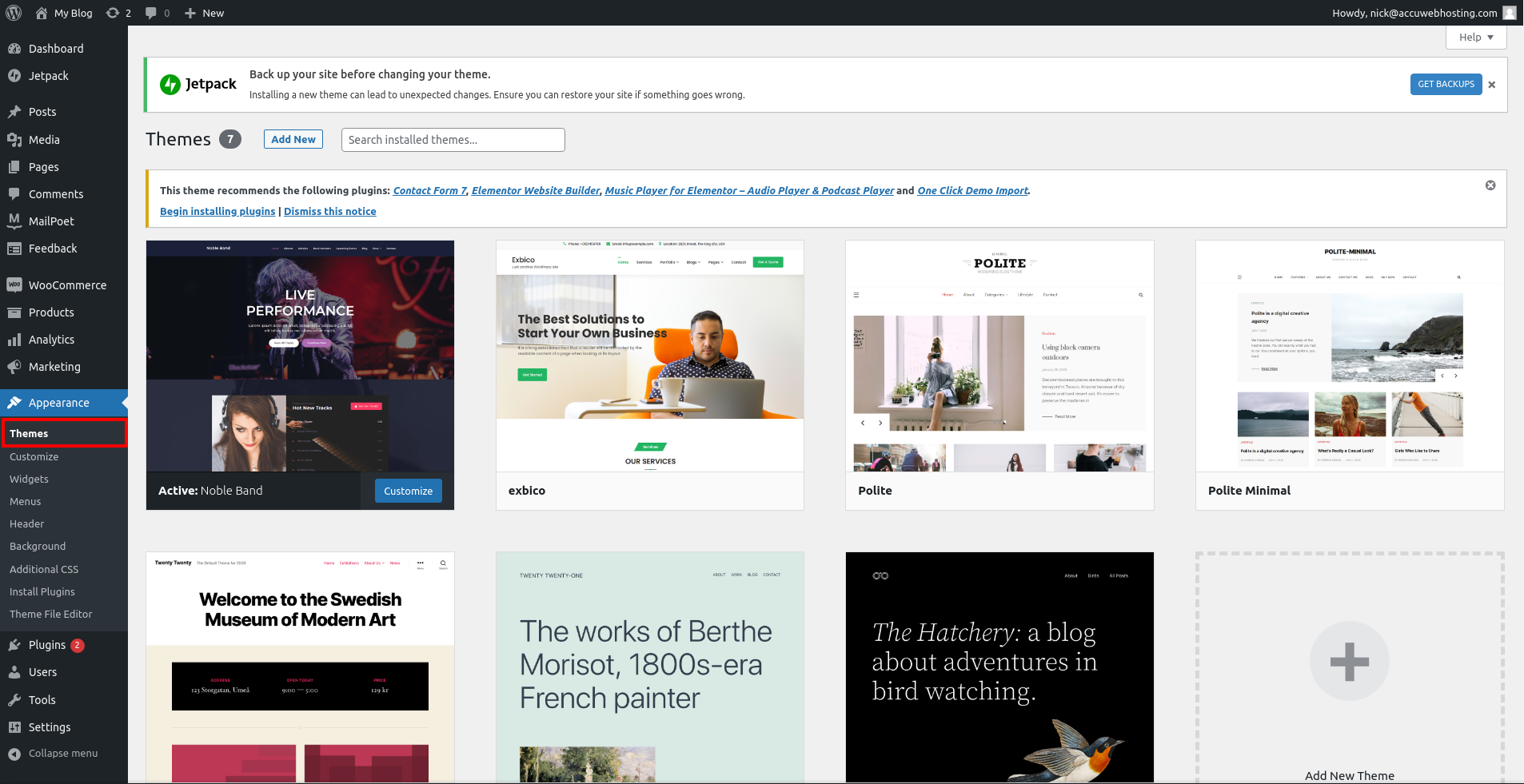Select the Polite theme thumbnail
Image resolution: width=1524 pixels, height=784 pixels.
(999, 356)
